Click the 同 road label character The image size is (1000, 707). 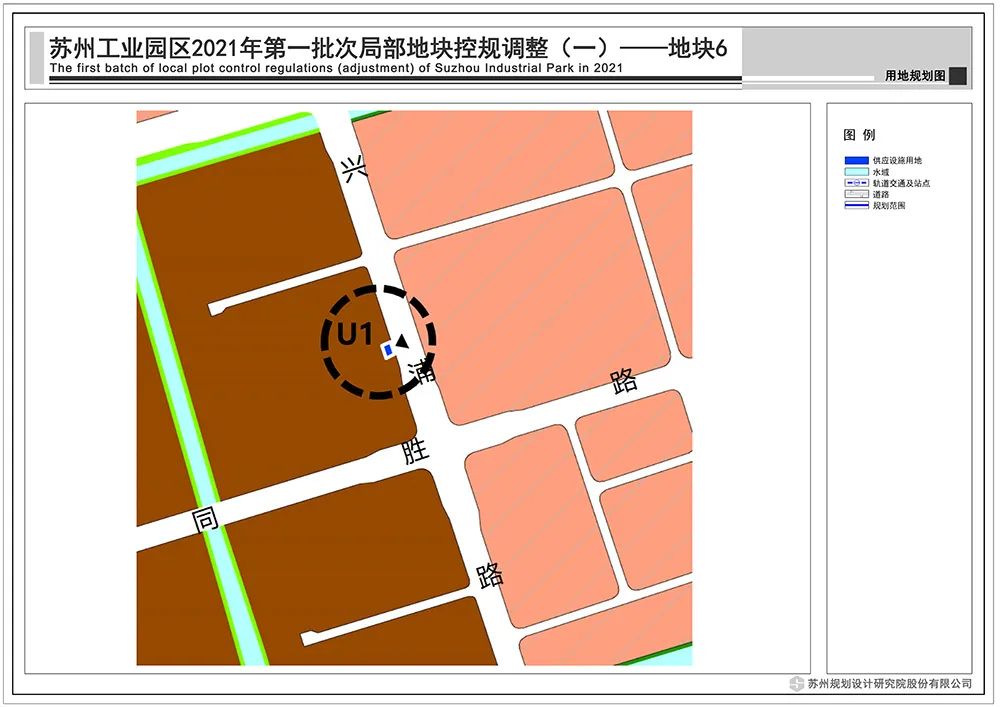coord(205,520)
